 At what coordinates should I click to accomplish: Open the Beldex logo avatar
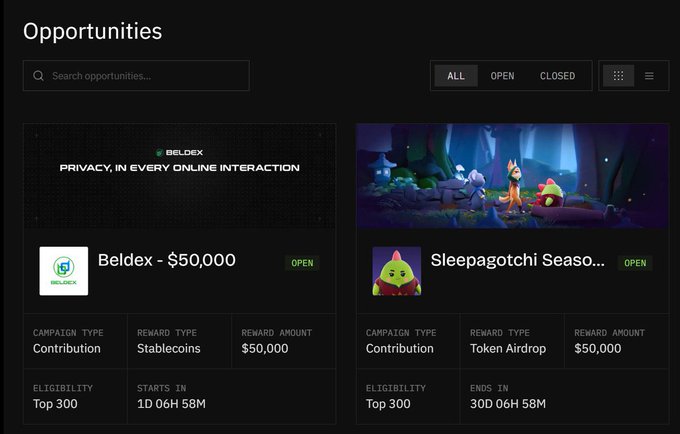(64, 271)
